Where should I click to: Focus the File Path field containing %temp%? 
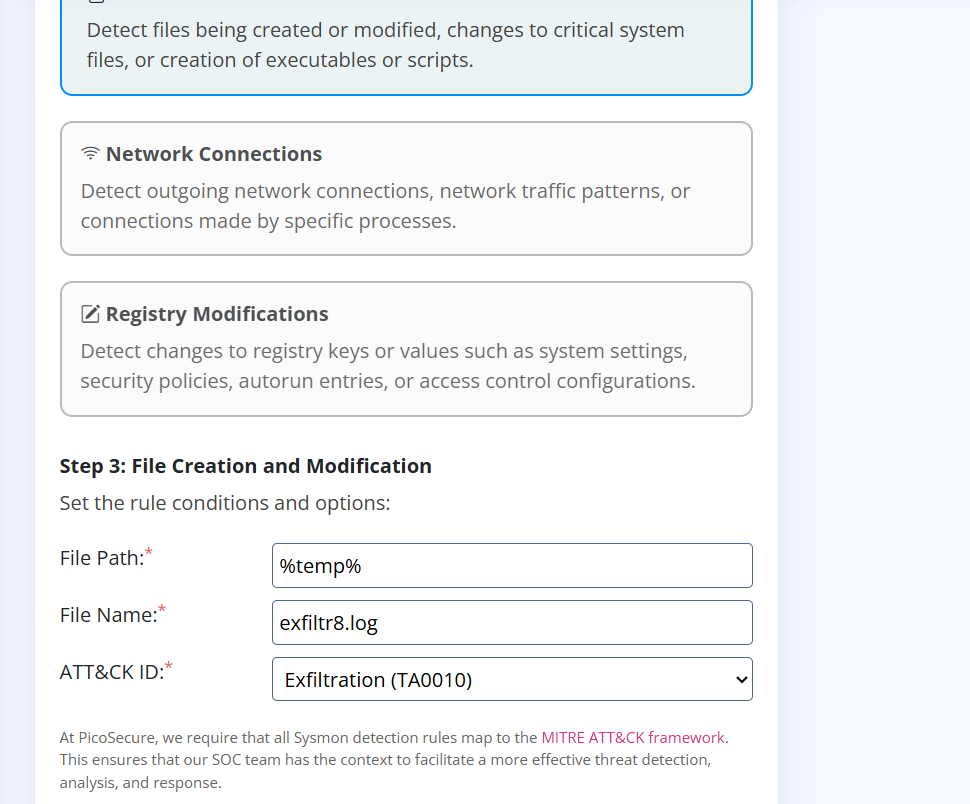click(511, 566)
